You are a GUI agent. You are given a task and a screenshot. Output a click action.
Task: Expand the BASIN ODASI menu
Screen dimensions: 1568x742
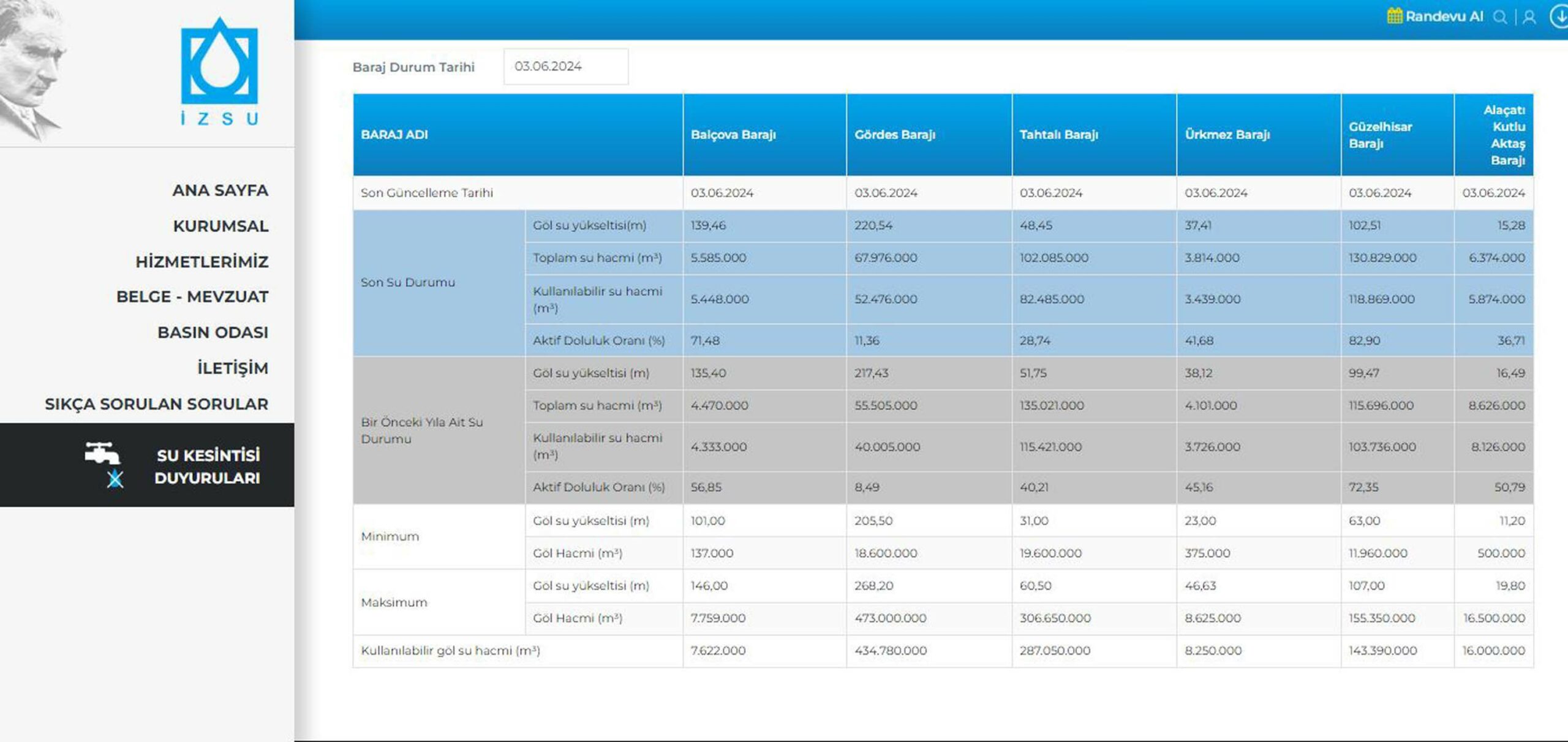tap(213, 332)
